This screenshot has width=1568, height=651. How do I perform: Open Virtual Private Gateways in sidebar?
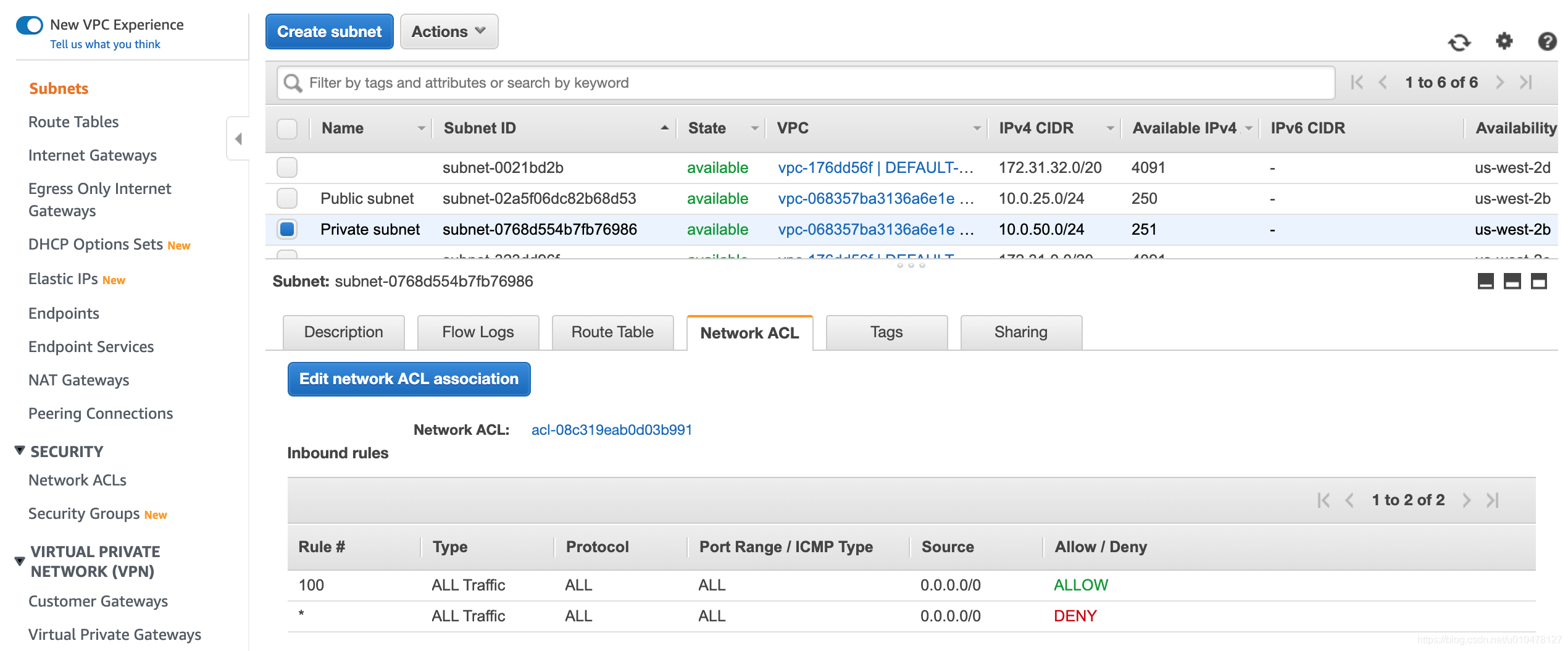(115, 634)
